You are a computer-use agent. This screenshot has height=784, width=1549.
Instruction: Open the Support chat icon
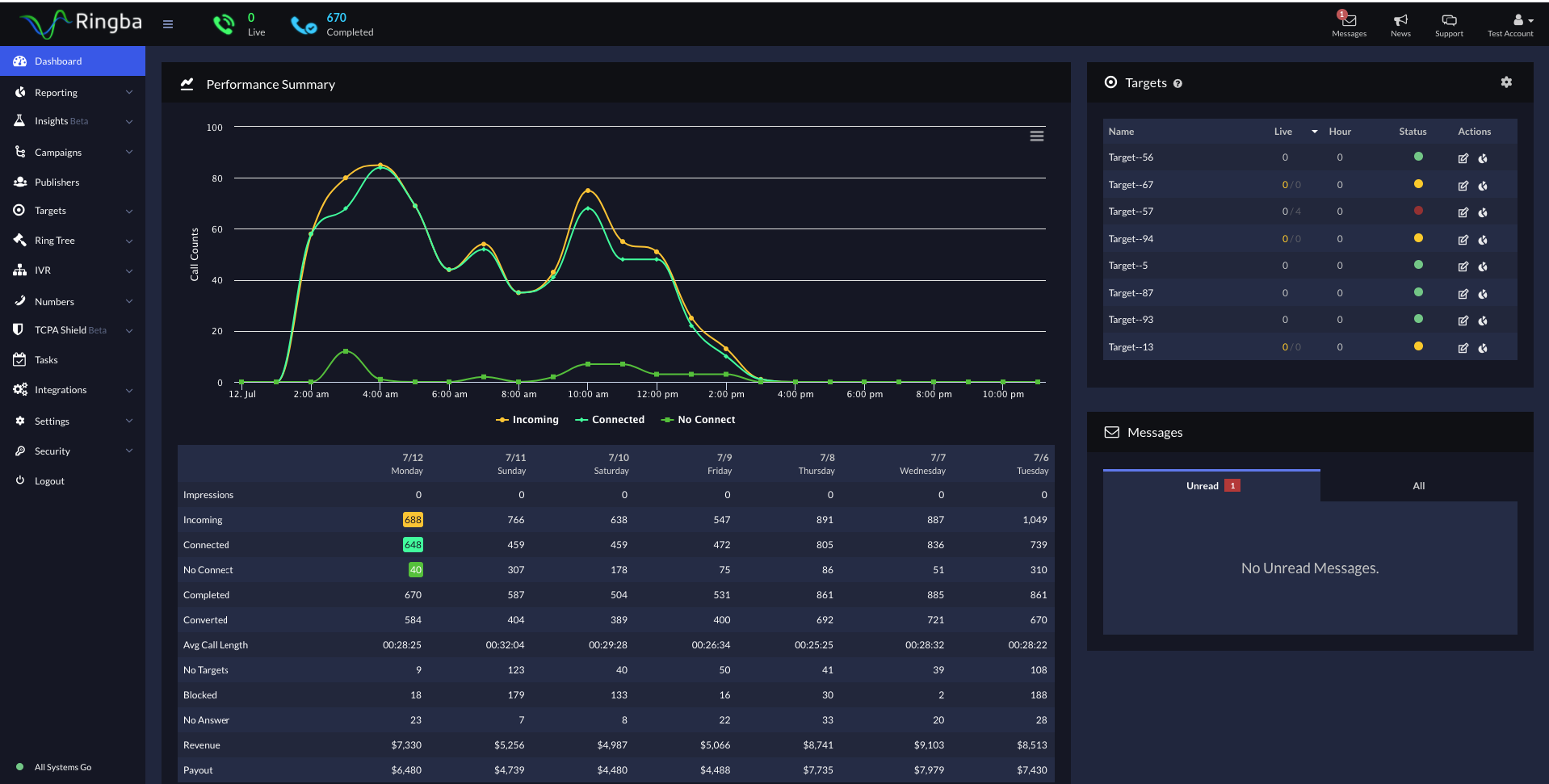(1449, 20)
